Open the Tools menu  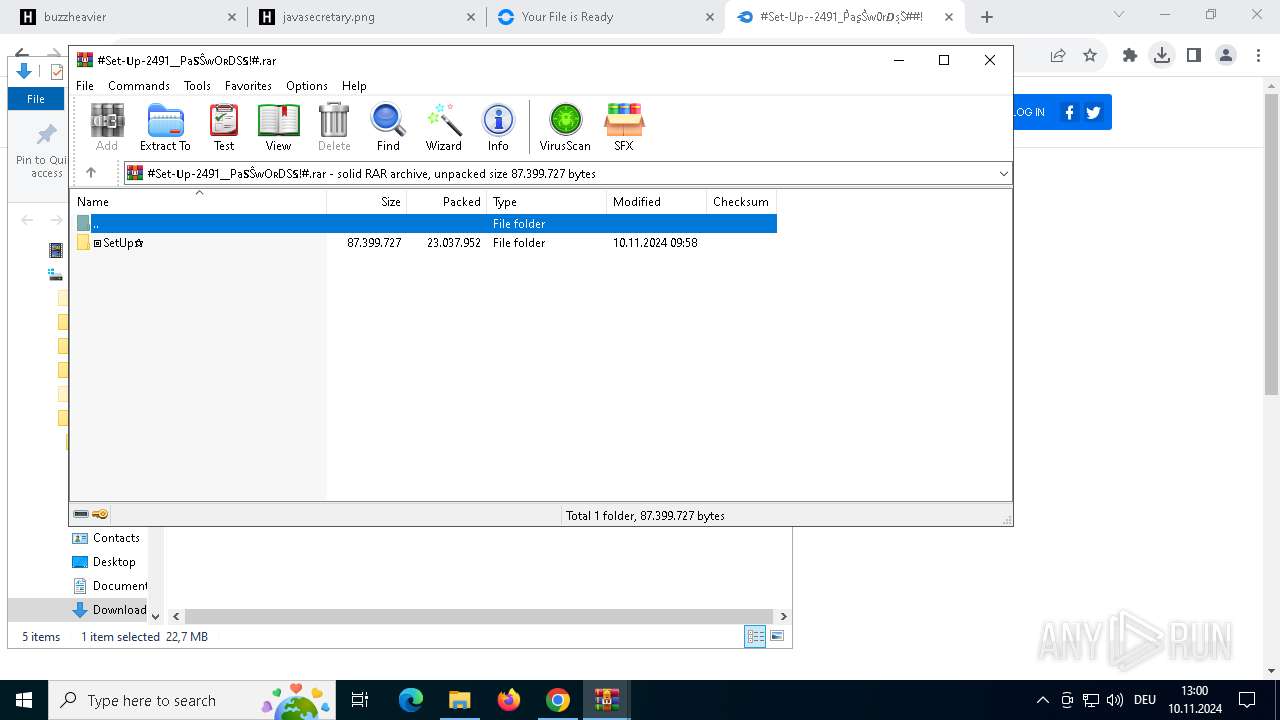(197, 86)
